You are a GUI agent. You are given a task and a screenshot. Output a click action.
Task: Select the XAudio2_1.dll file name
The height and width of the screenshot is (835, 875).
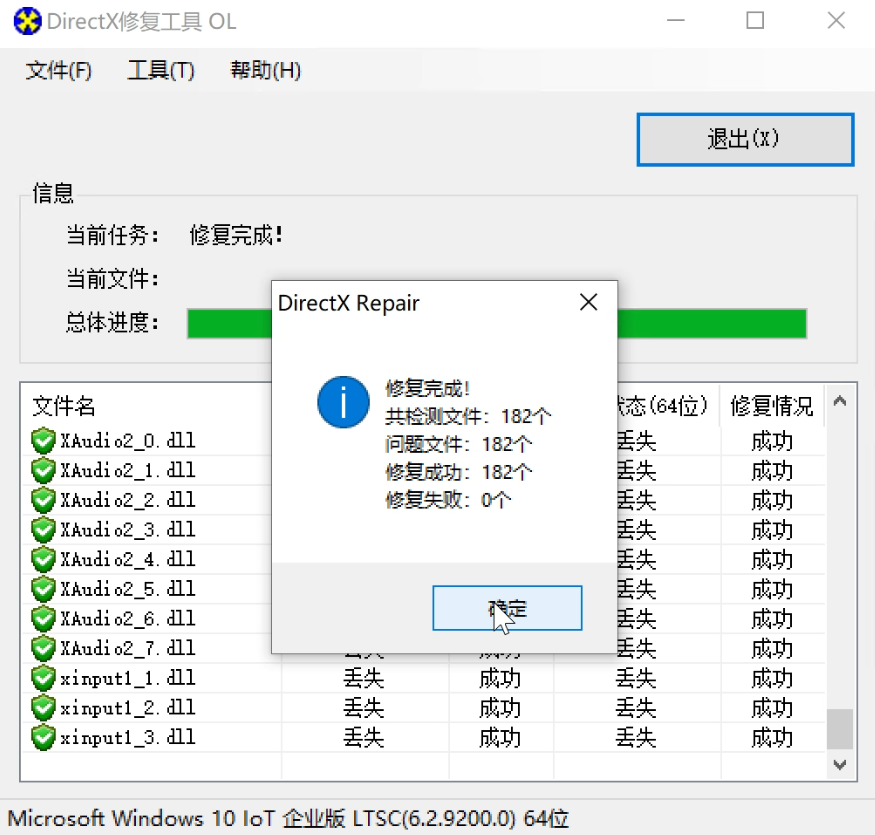(x=128, y=471)
